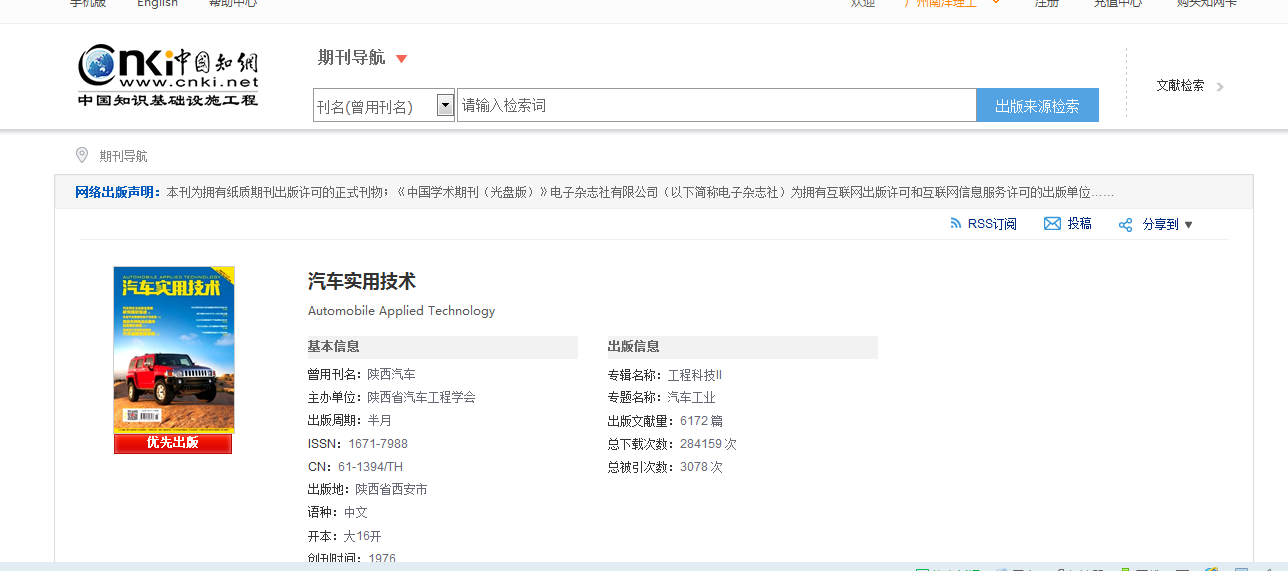
Task: Click the 基本信息 section header
Action: coord(334,347)
